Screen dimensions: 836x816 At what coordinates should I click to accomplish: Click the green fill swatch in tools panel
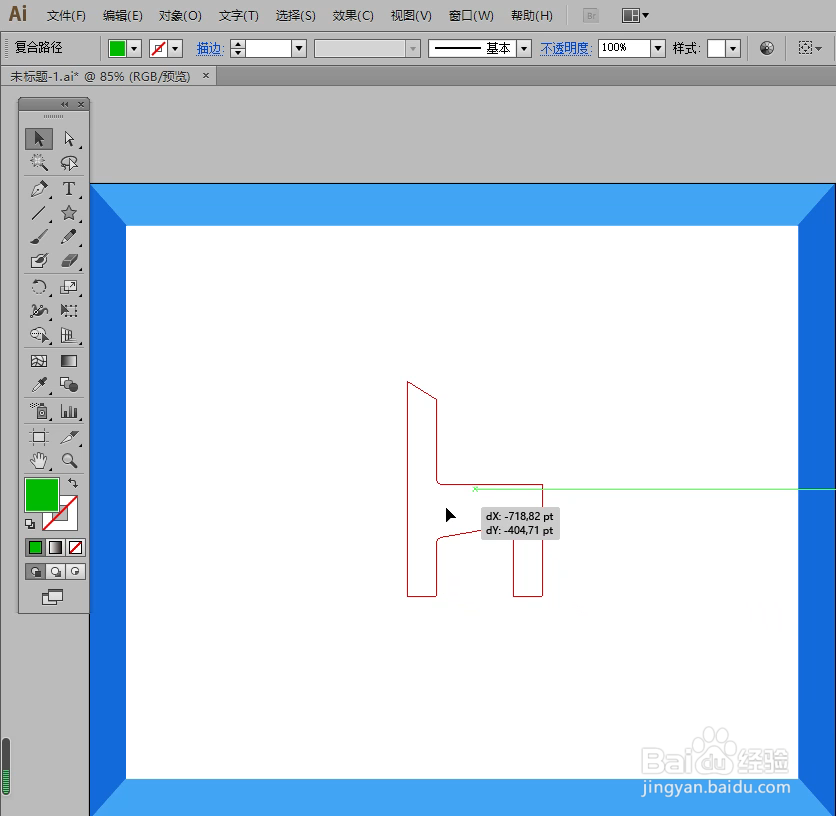pos(42,495)
